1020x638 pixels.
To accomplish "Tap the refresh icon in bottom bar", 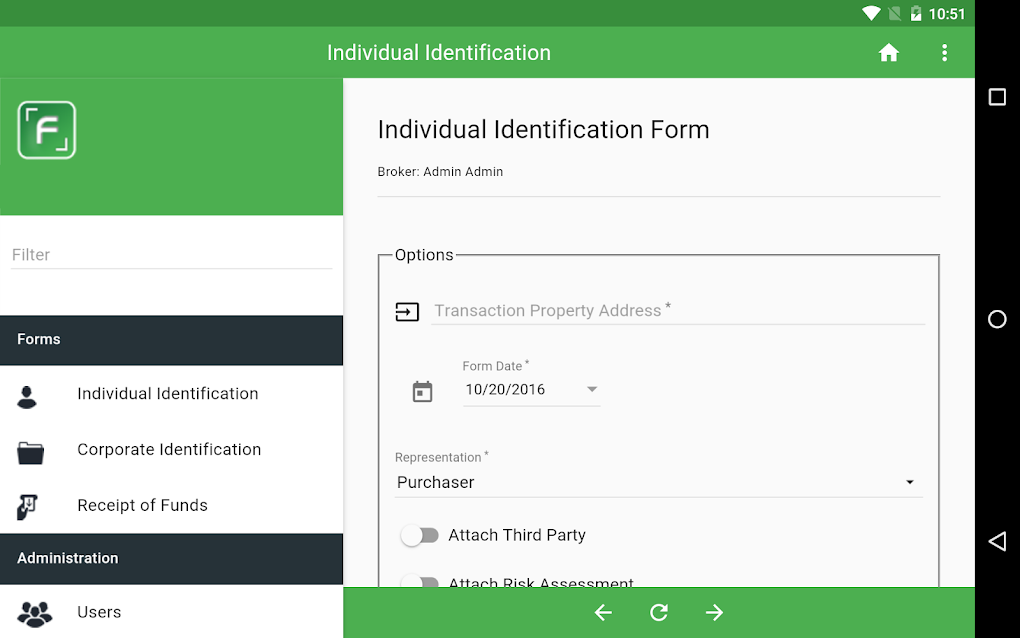I will pos(658,613).
